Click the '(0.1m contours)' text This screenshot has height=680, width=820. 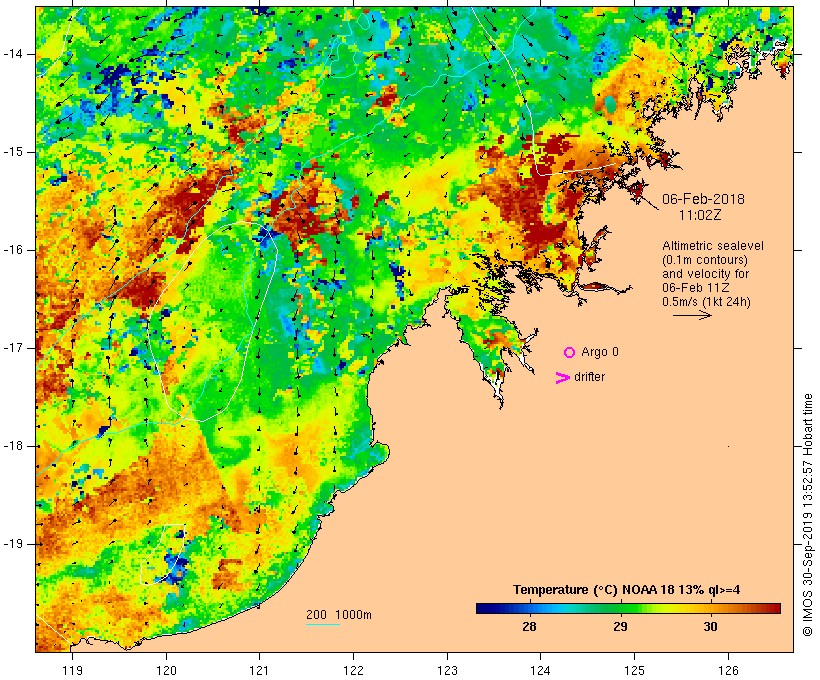705,260
